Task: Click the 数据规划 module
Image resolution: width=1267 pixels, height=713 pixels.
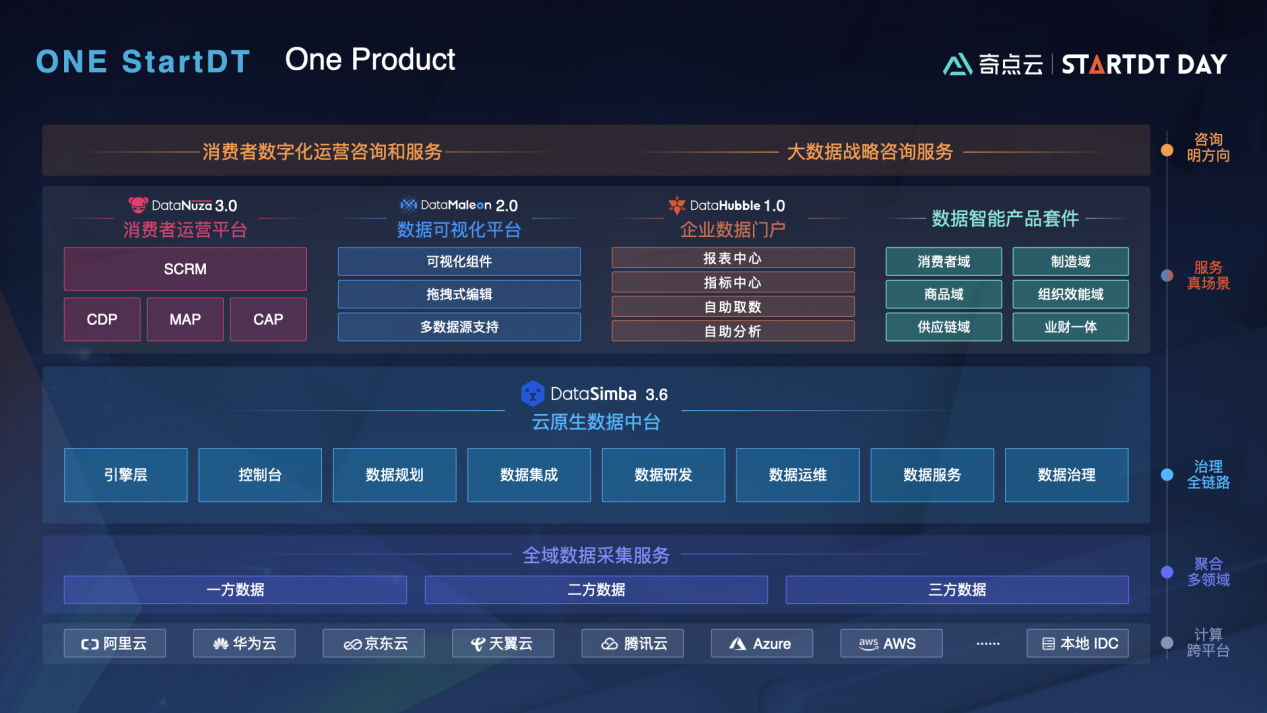Action: [394, 475]
